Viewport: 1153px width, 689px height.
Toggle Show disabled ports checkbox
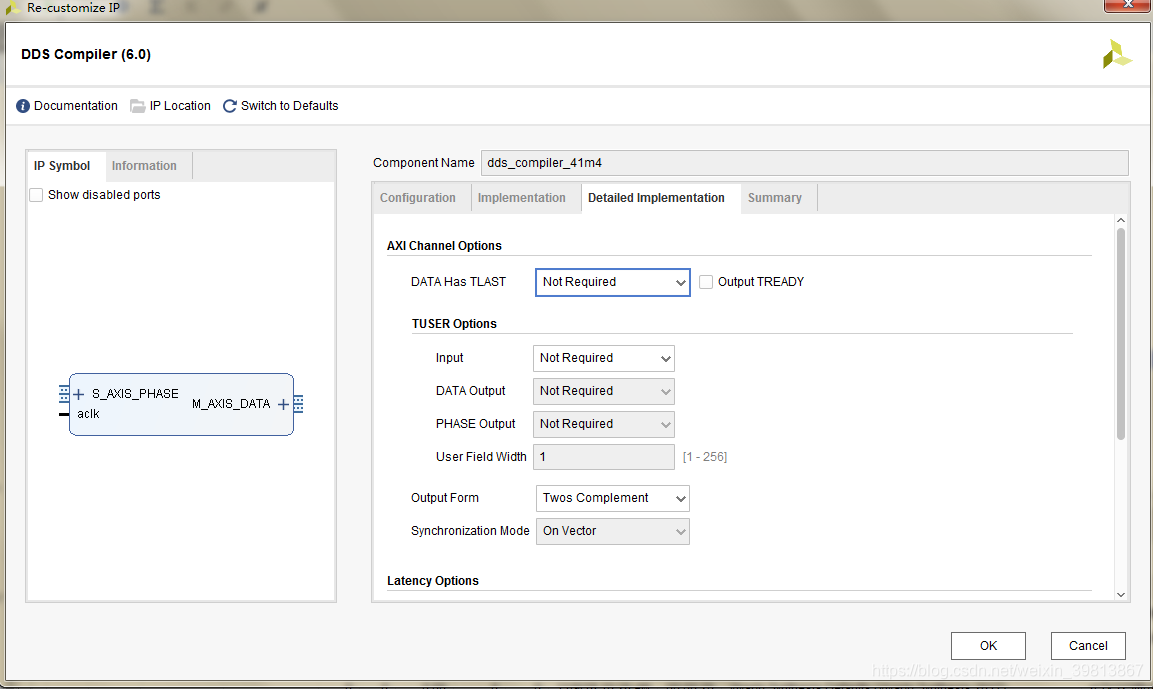[36, 195]
